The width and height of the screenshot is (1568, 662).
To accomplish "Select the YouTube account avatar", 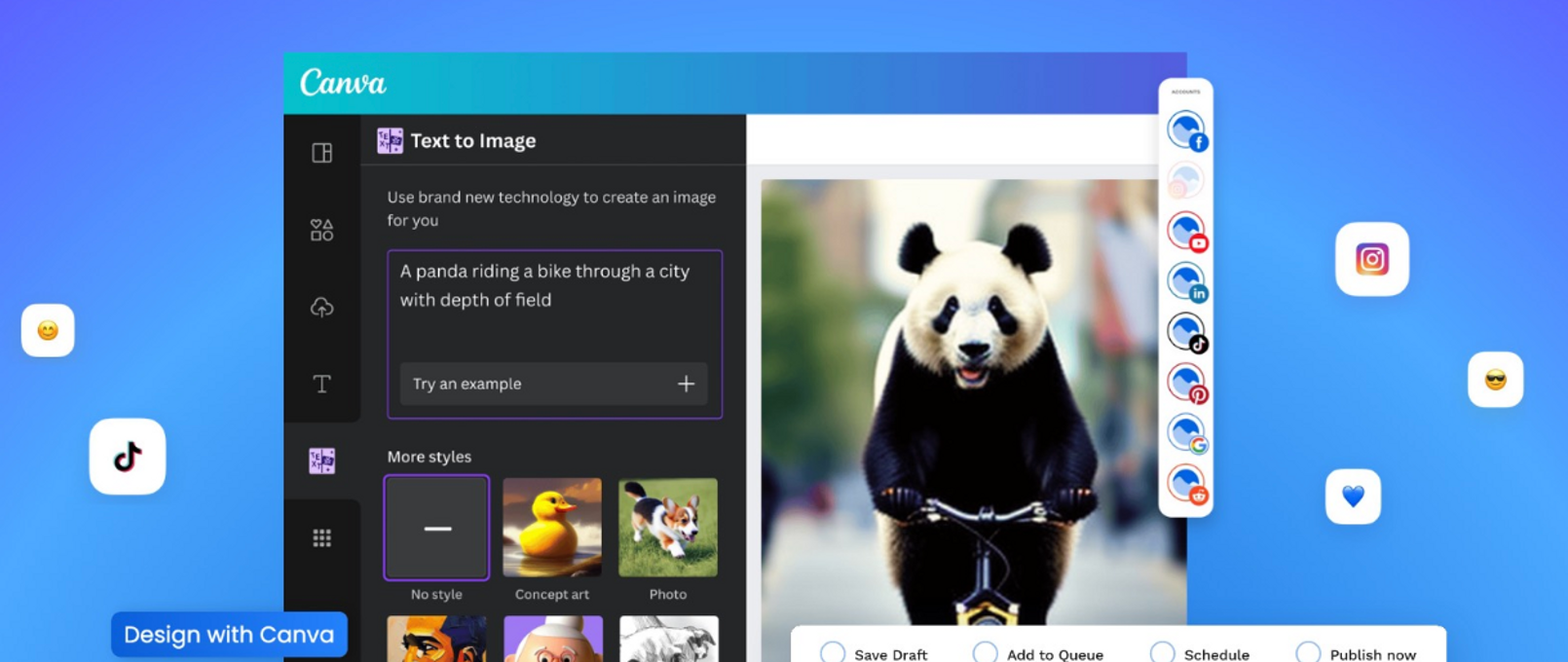I will pyautogui.click(x=1187, y=232).
